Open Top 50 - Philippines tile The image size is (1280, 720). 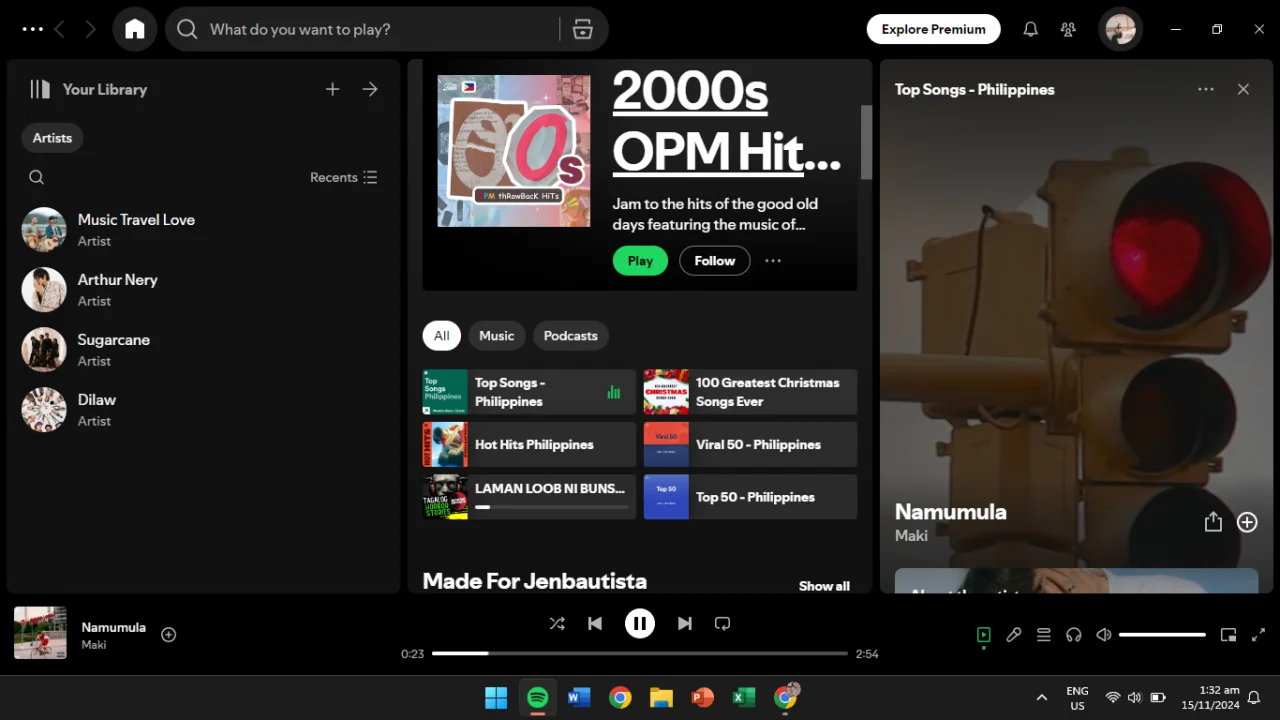pos(750,497)
